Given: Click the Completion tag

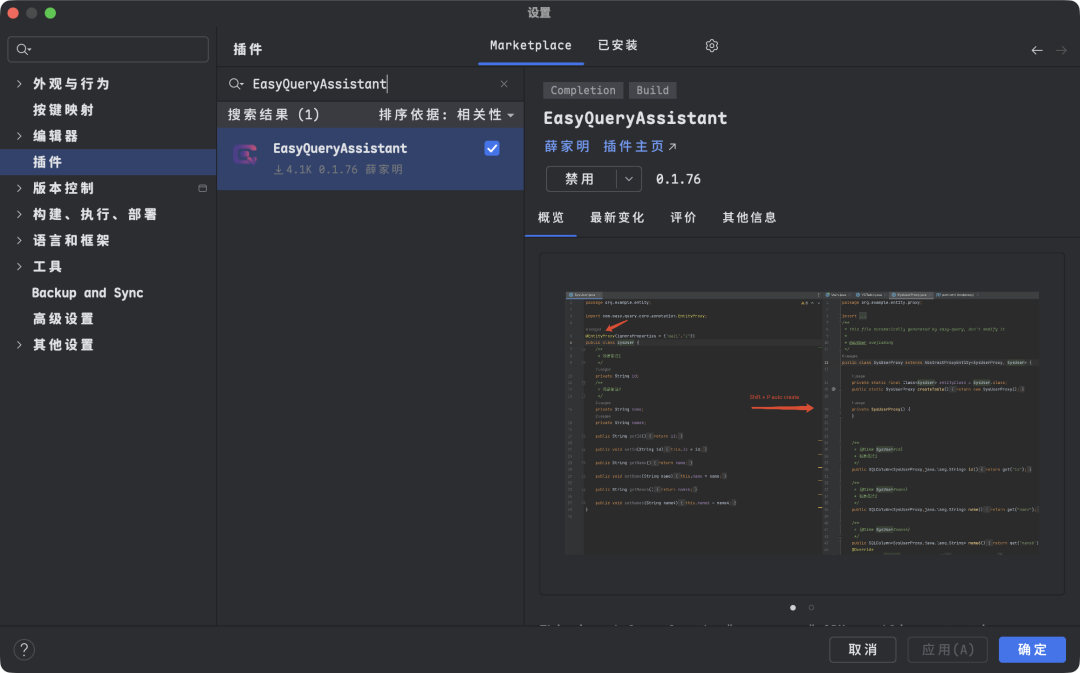Looking at the screenshot, I should point(583,90).
